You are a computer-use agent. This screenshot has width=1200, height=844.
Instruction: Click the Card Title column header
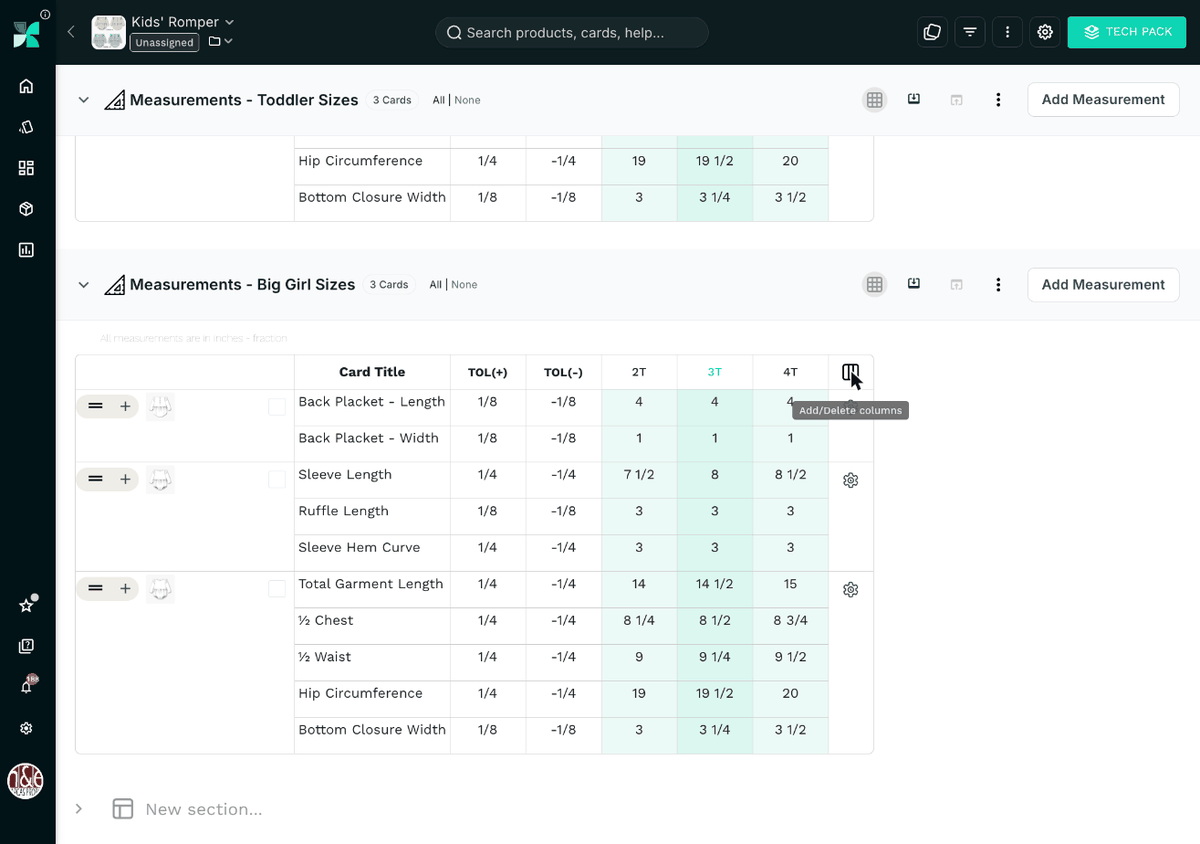pos(372,372)
